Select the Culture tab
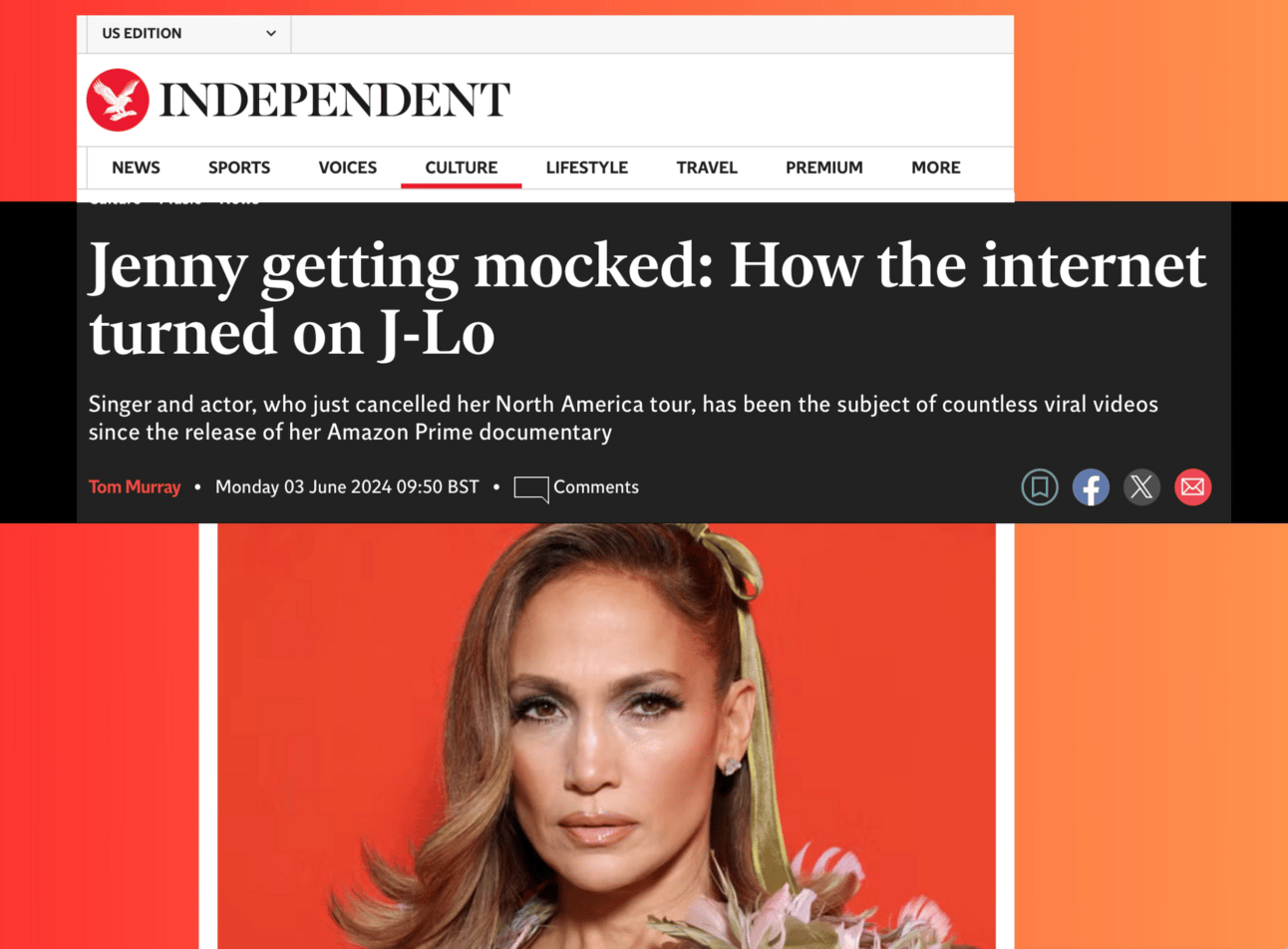Image resolution: width=1288 pixels, height=949 pixels. click(461, 167)
